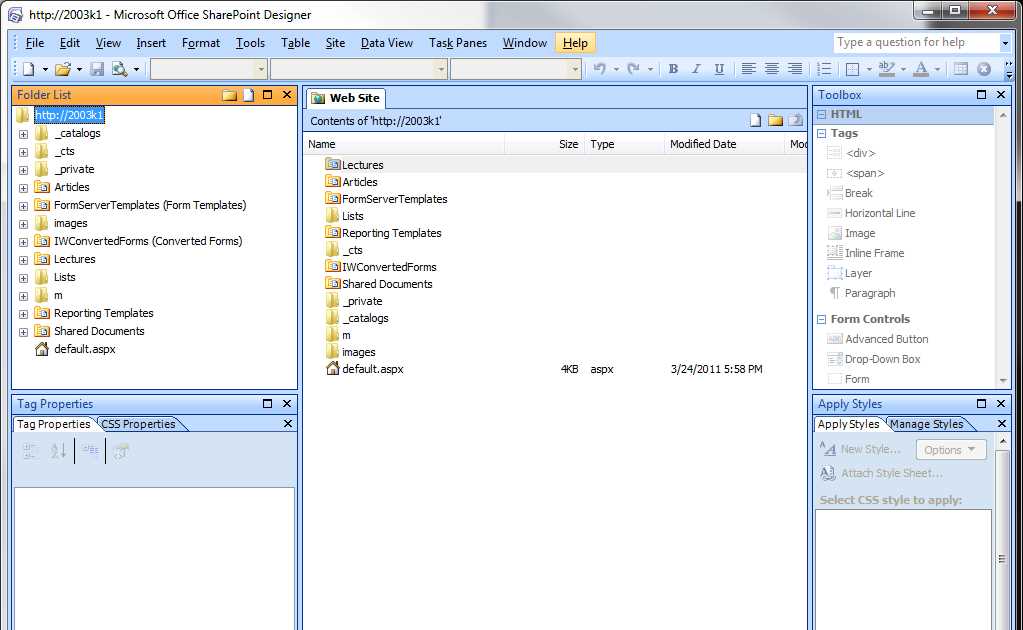Collapse the HTML section in the Toolbox
1023x630 pixels.
pyautogui.click(x=822, y=113)
